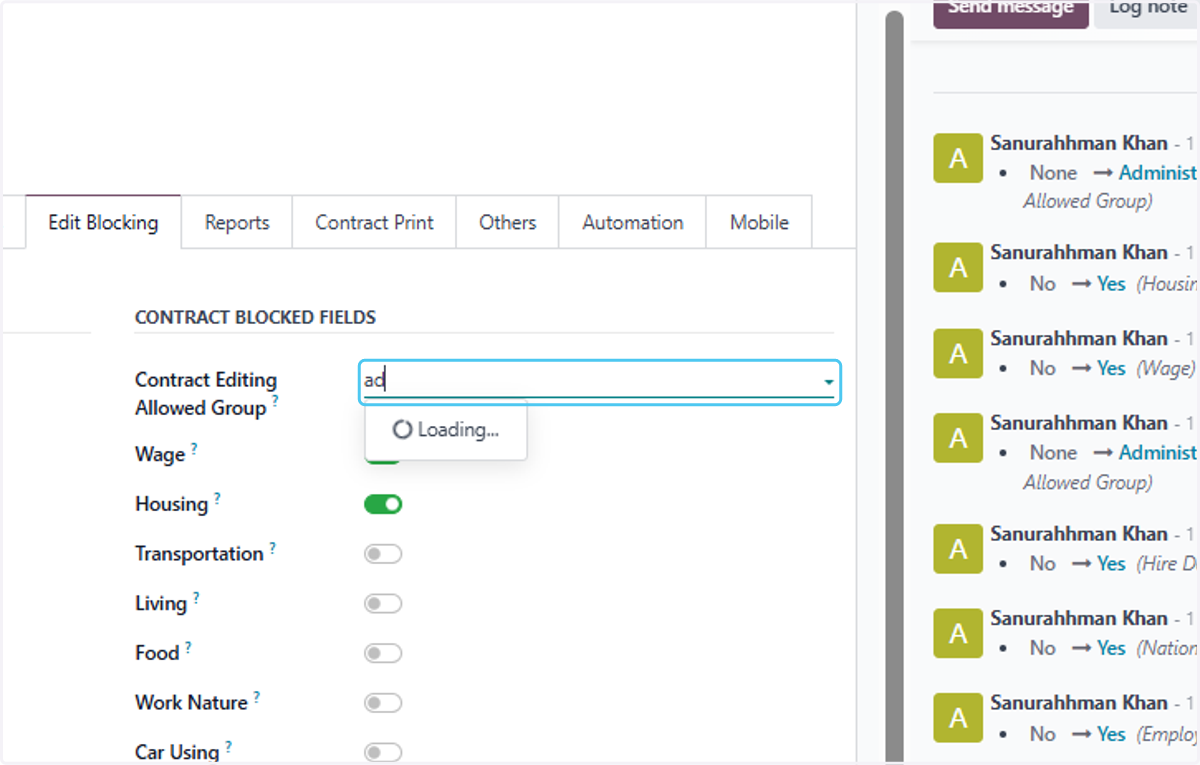Click the Living field label
Screen dimensions: 1200x765
coord(161,604)
